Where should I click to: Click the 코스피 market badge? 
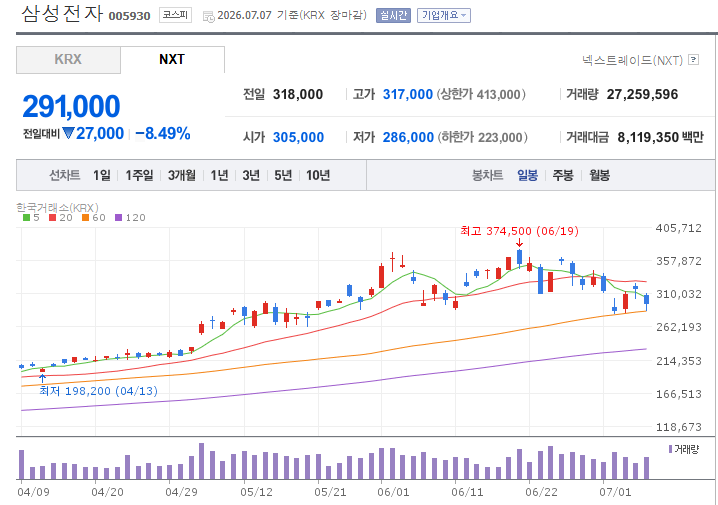[175, 15]
